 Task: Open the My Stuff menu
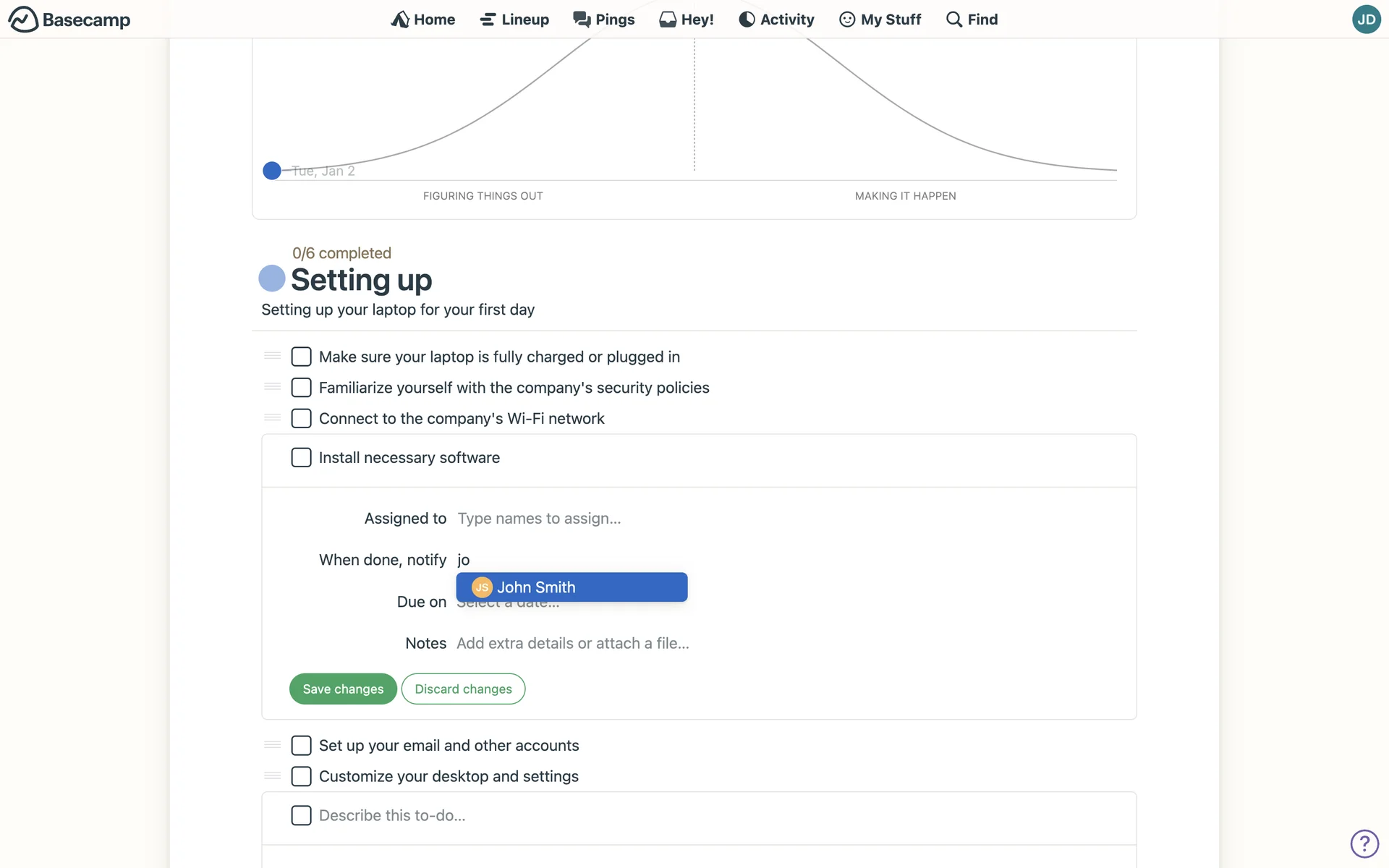pos(880,20)
